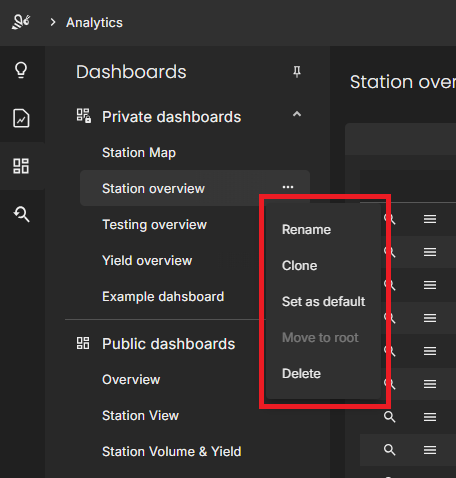Click the hamburger icon level with Rename
Image resolution: width=456 pixels, height=478 pixels.
click(x=430, y=219)
